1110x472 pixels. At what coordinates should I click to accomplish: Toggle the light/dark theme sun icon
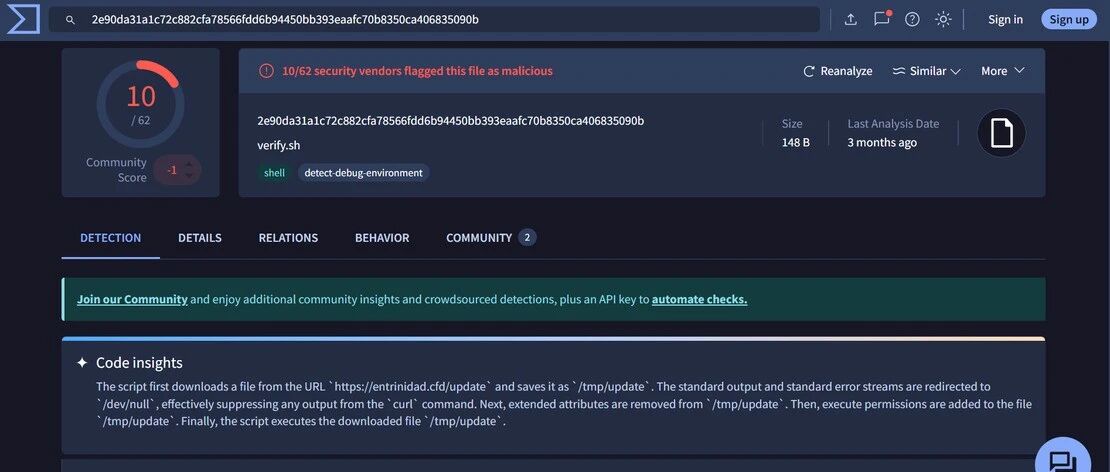(943, 20)
